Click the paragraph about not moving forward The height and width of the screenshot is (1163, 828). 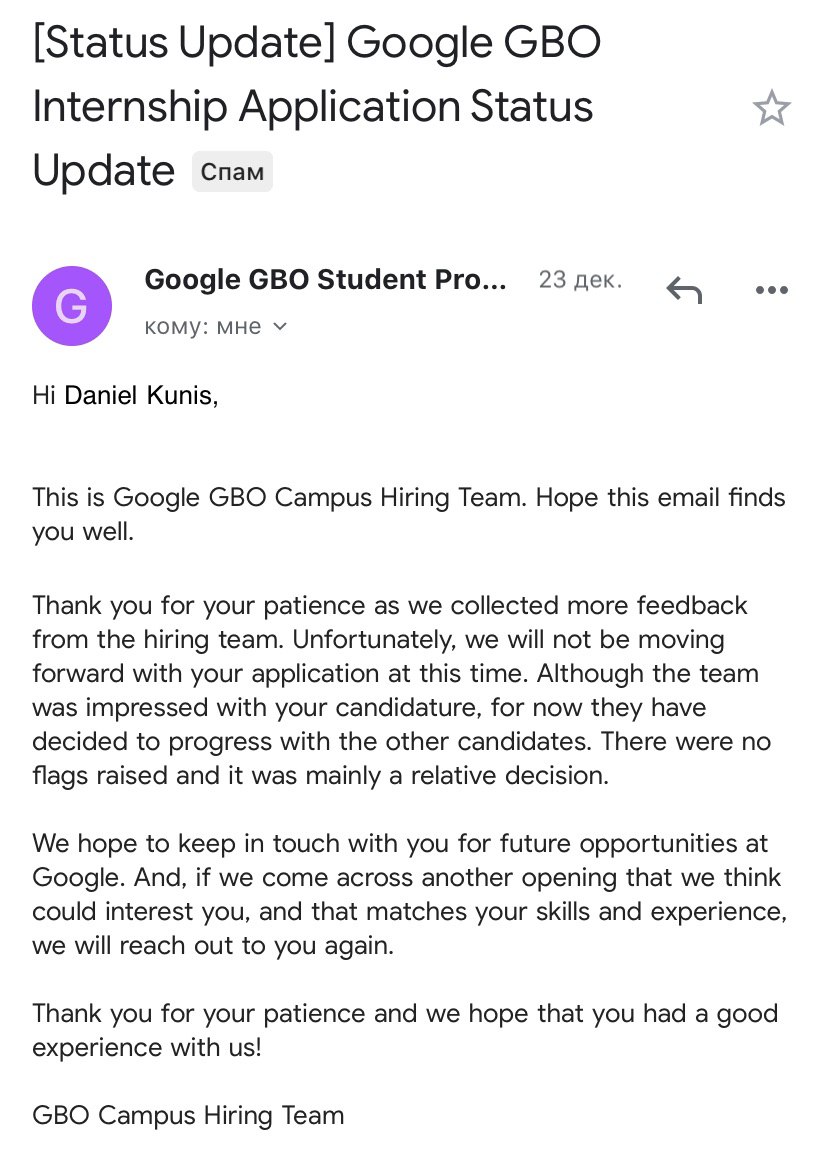401,691
